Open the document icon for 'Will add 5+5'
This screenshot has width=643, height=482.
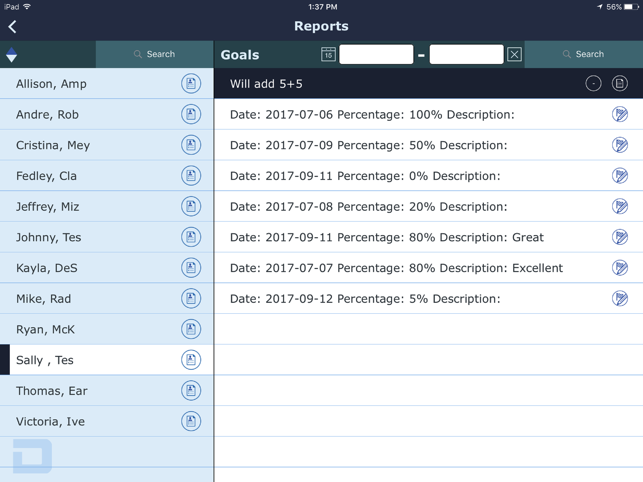620,84
